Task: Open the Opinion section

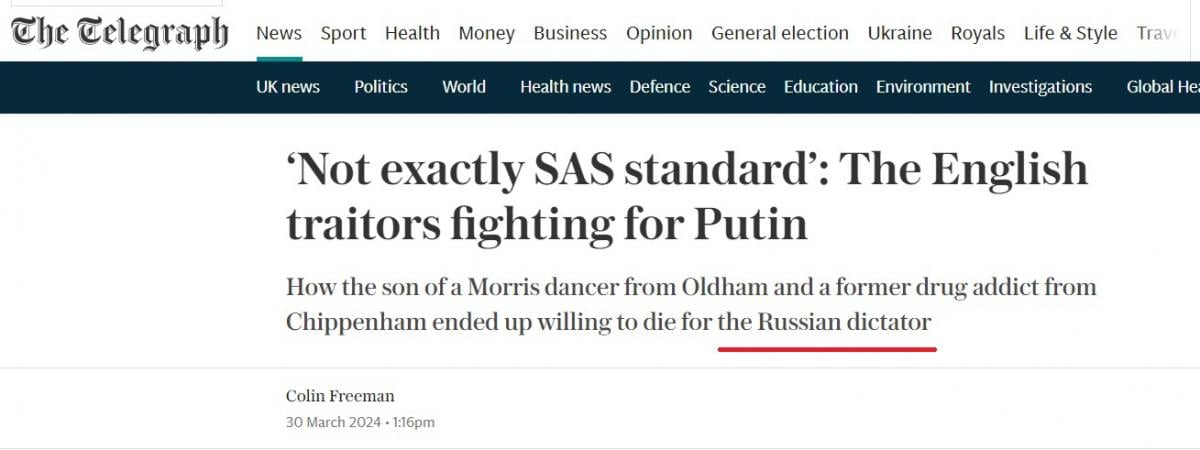Action: pos(659,33)
